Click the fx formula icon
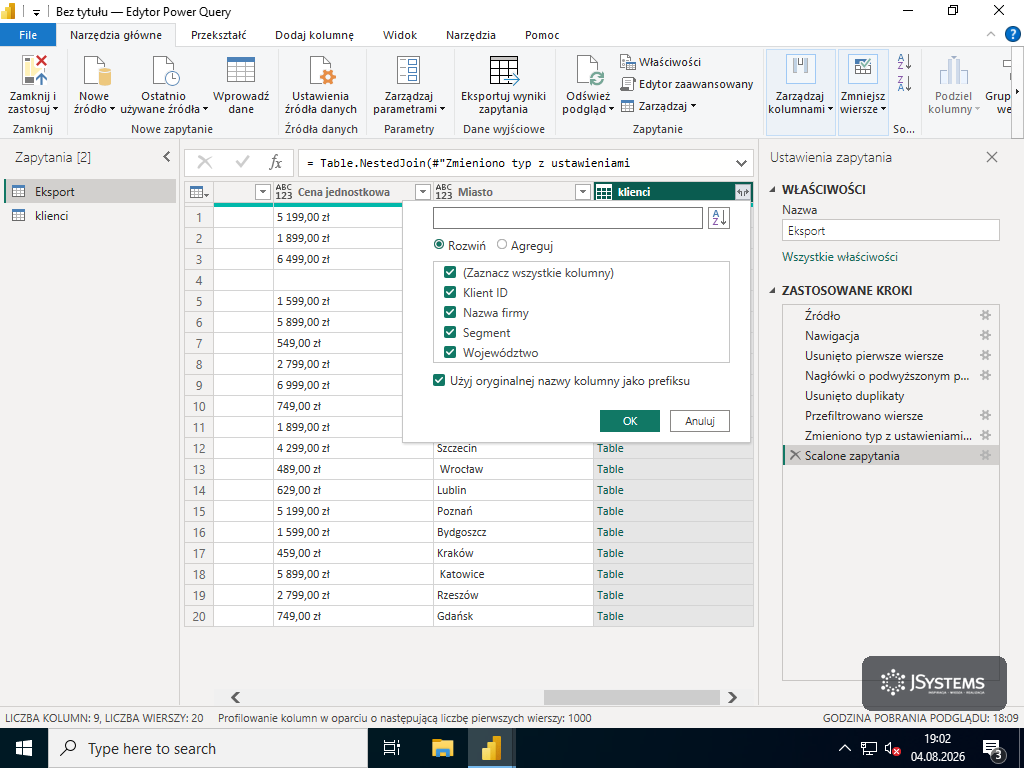This screenshot has height=768, width=1024. coord(276,163)
